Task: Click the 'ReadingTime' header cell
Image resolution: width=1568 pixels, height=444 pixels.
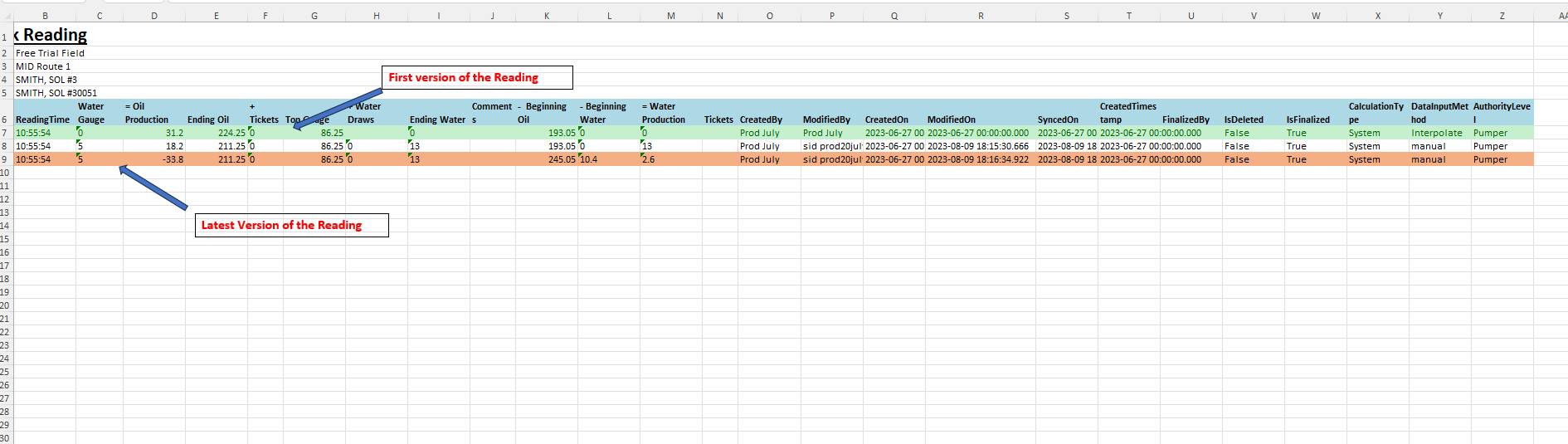Action: pyautogui.click(x=43, y=120)
